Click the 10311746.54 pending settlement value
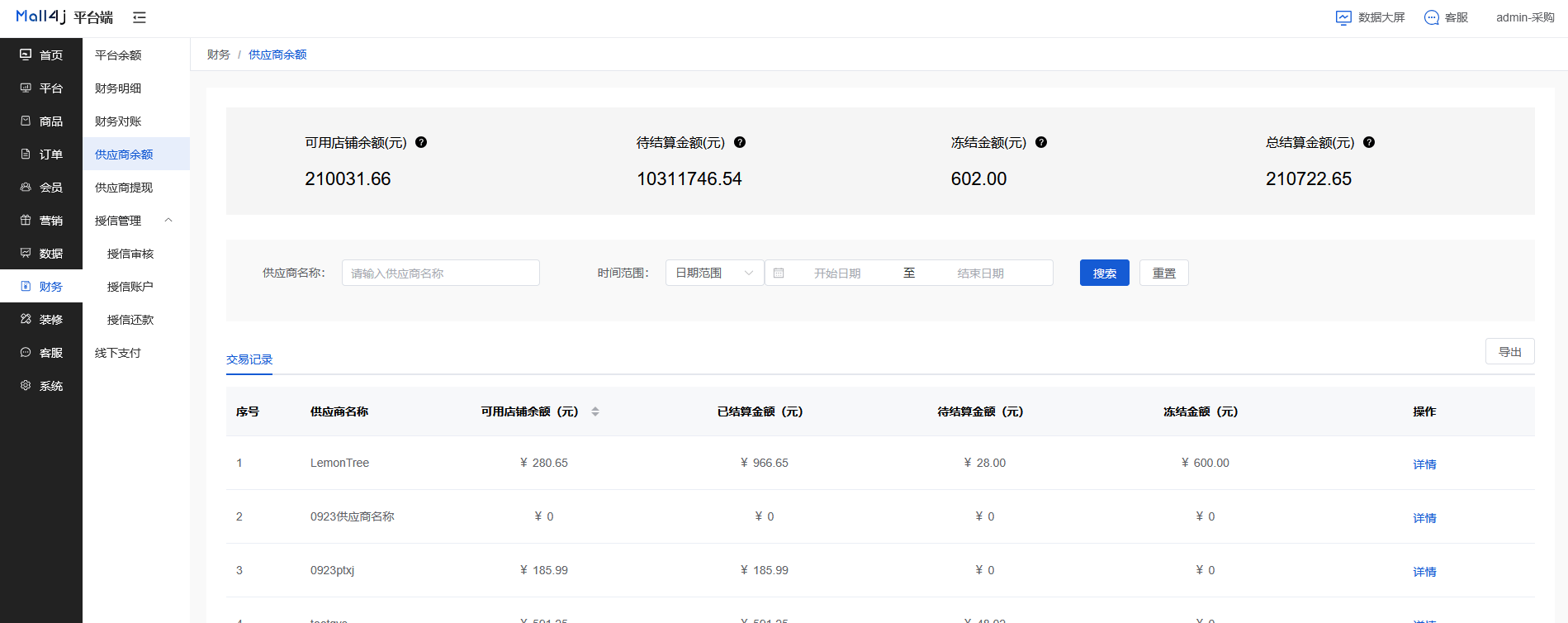This screenshot has height=623, width=1568. point(689,178)
